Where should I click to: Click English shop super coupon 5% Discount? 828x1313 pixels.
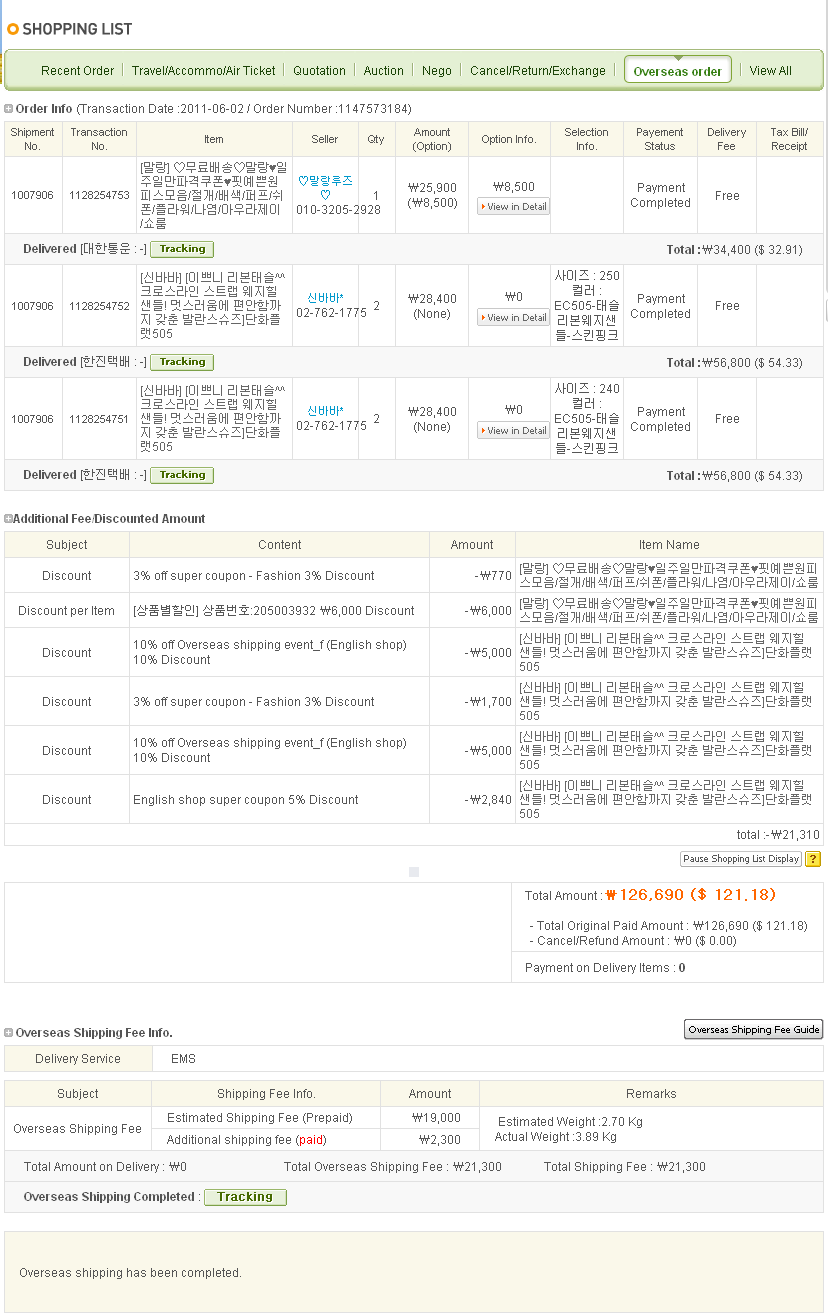[246, 800]
